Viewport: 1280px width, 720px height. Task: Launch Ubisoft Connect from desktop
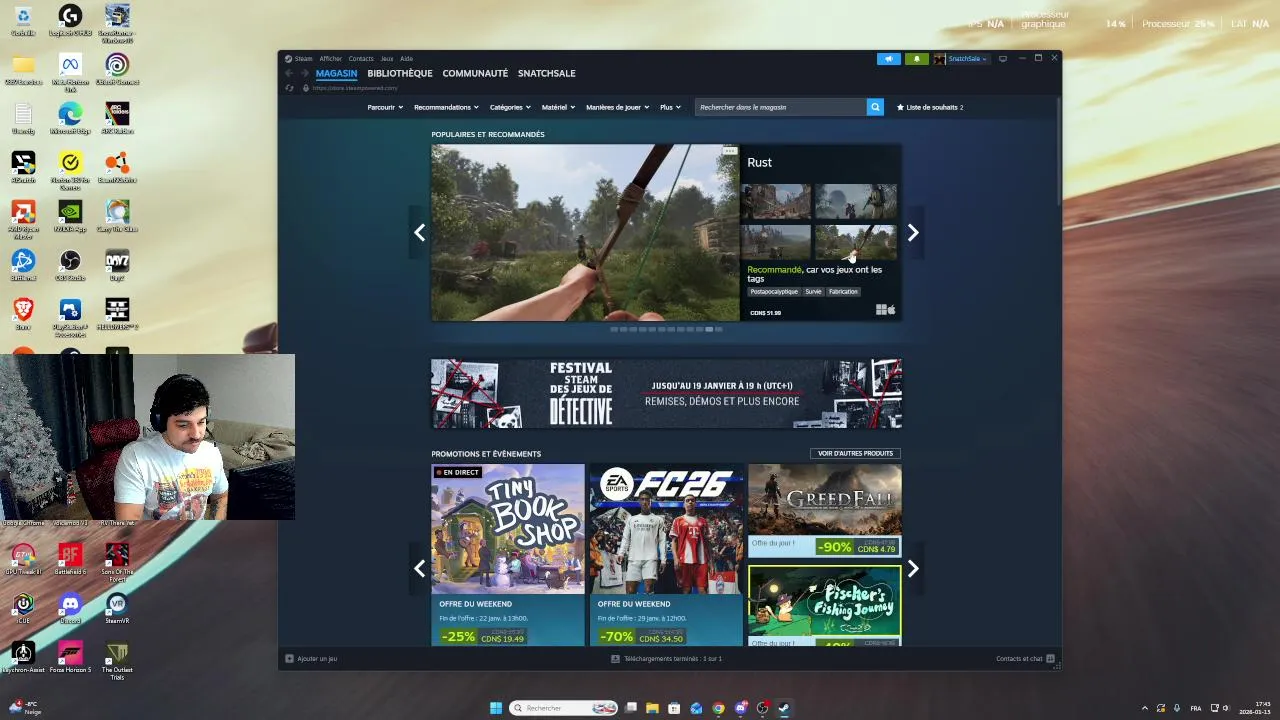(x=117, y=69)
